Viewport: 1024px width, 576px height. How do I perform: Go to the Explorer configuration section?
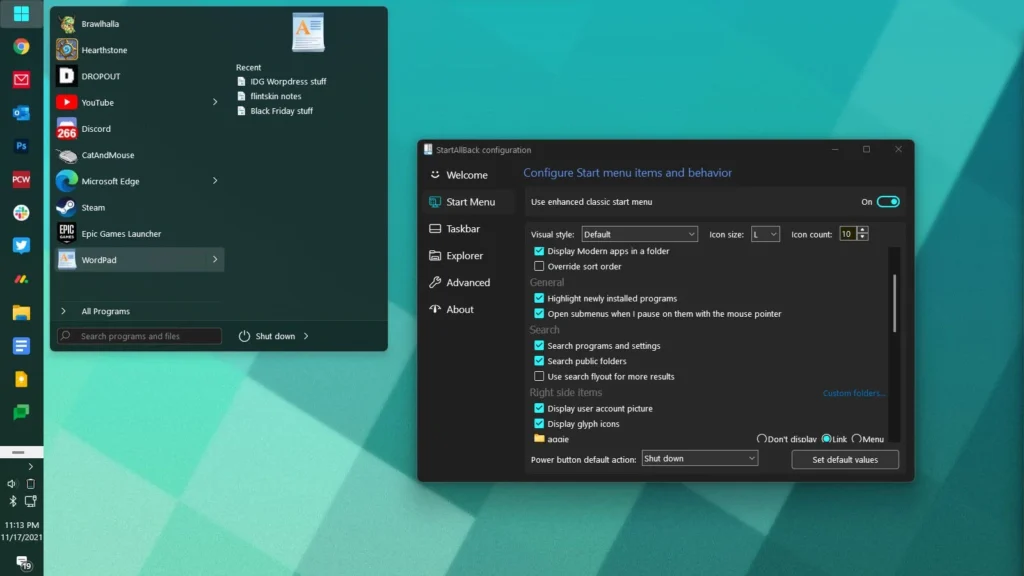(x=464, y=256)
